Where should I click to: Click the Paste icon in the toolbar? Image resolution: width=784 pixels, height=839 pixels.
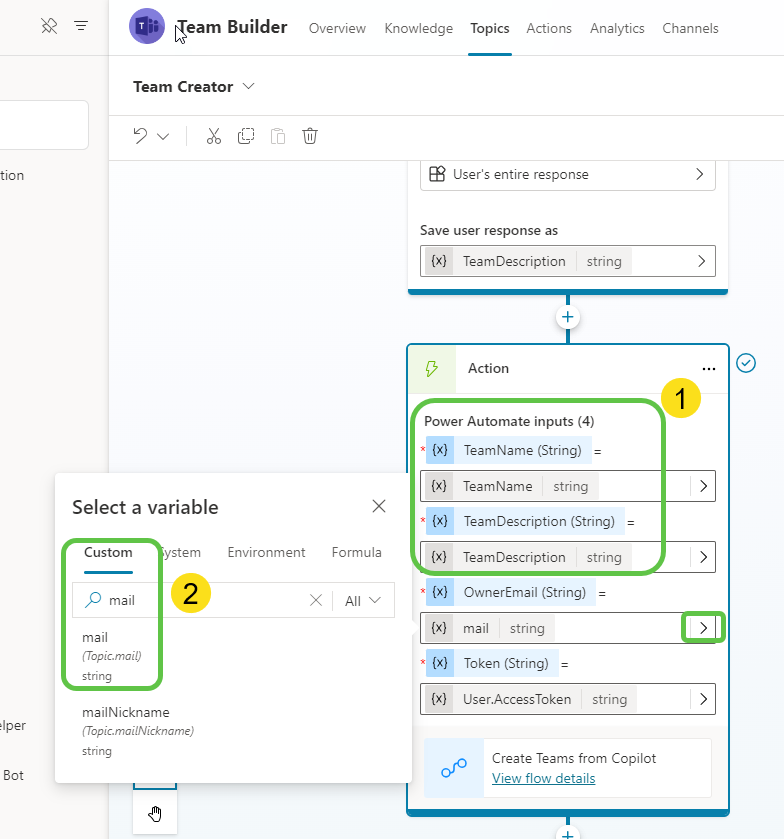pos(278,135)
